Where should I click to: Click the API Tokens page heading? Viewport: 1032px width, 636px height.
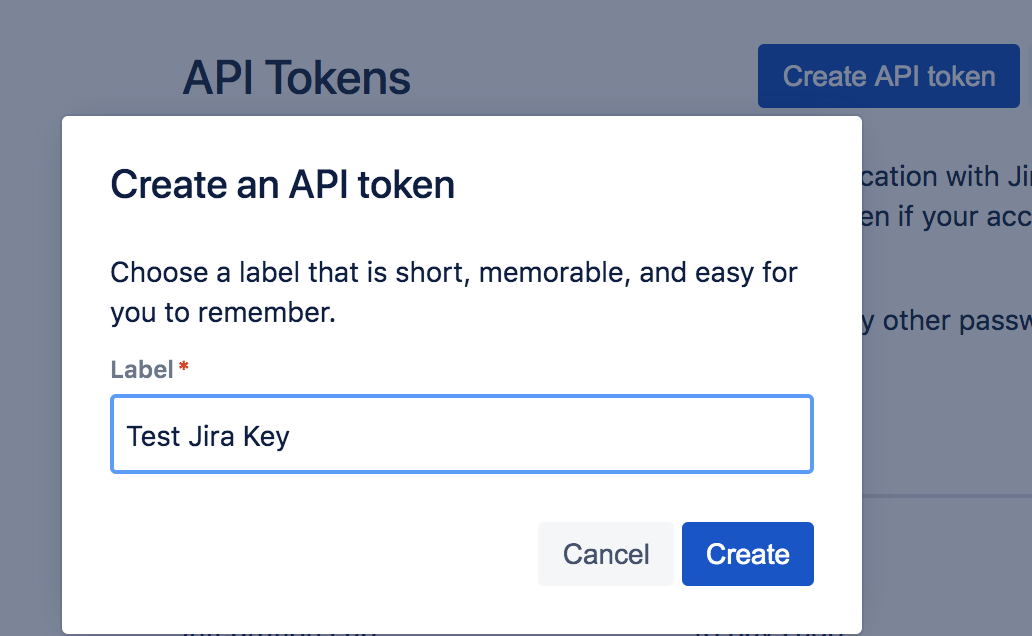296,78
